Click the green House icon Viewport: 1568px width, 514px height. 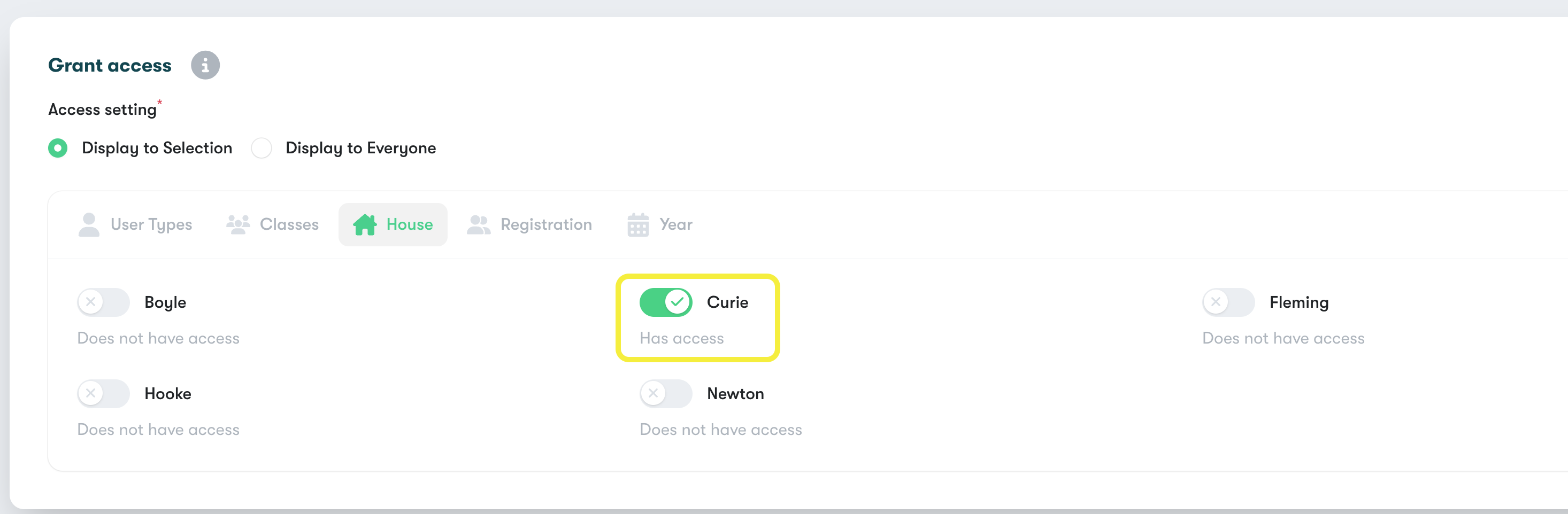coord(365,224)
